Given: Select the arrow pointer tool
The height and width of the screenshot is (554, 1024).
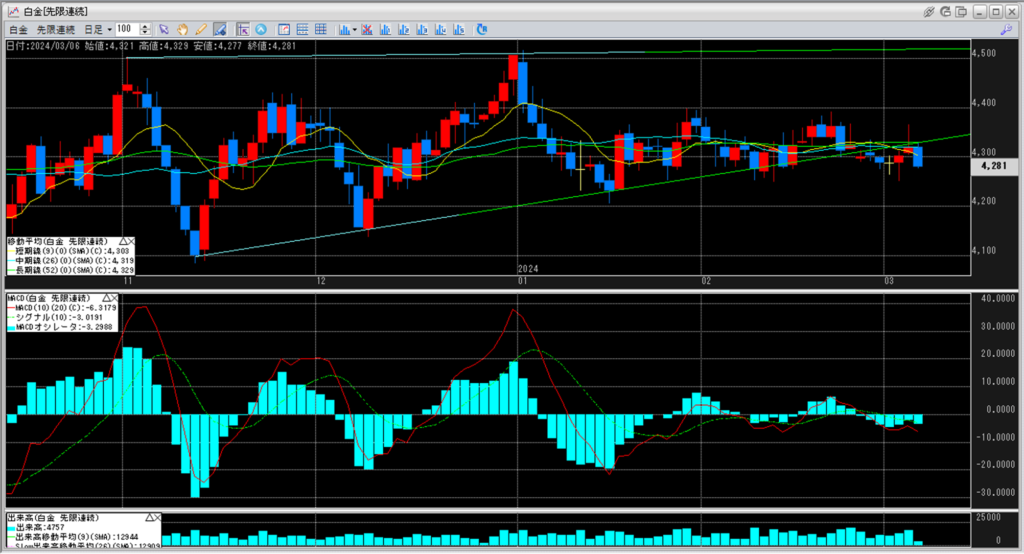Looking at the screenshot, I should 164,29.
